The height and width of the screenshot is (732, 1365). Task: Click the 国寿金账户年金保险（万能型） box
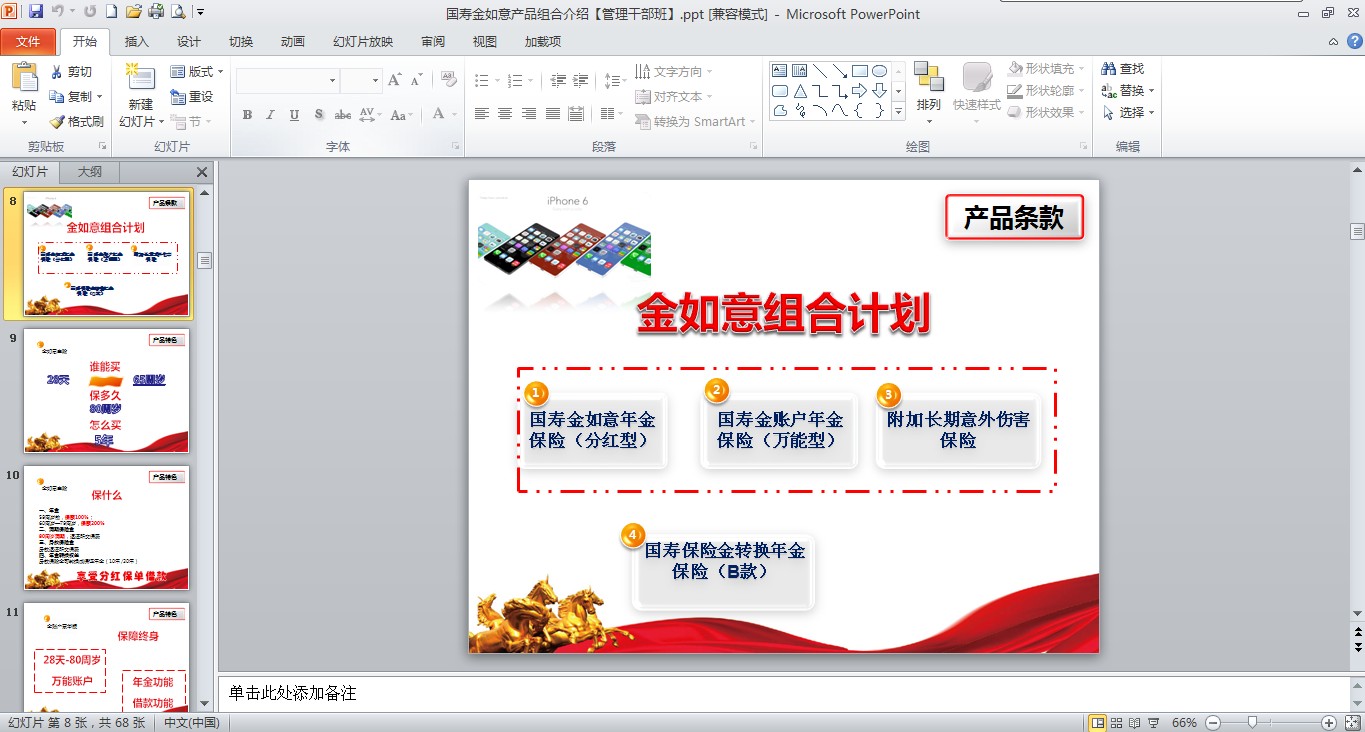pyautogui.click(x=780, y=430)
